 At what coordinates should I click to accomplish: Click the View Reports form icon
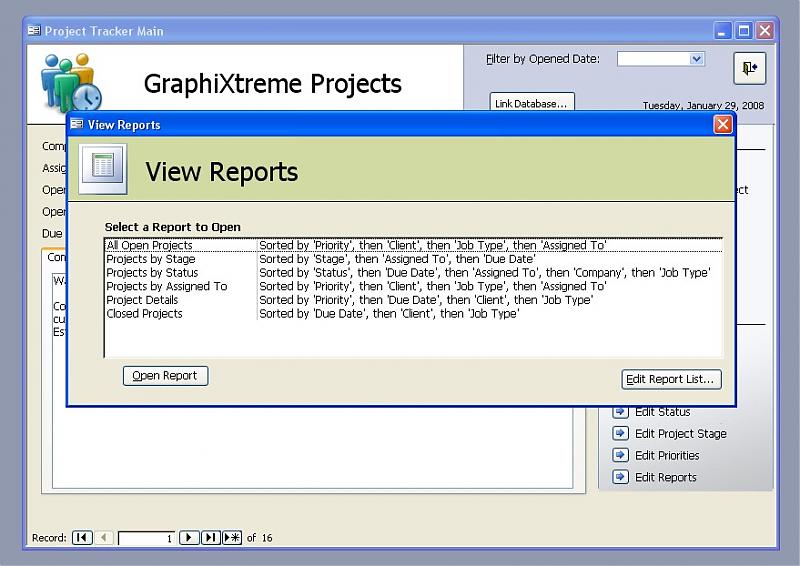pos(103,169)
